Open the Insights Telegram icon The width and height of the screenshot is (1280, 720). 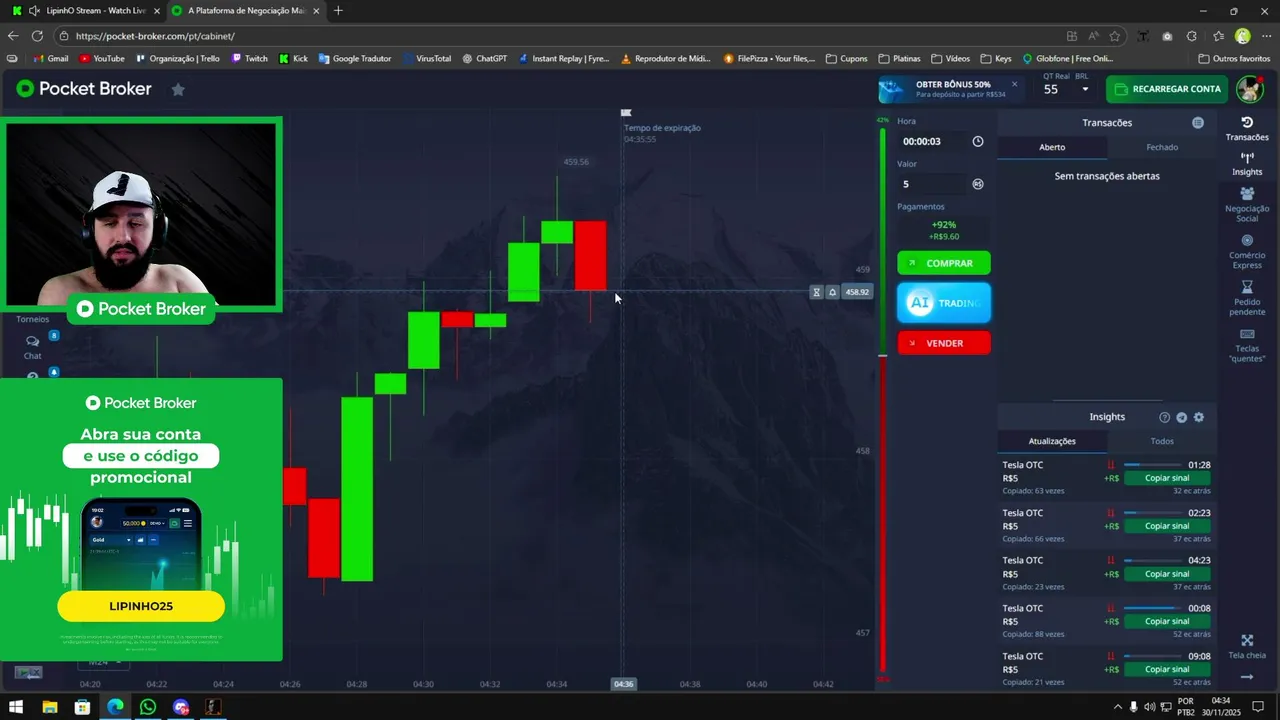(1181, 417)
